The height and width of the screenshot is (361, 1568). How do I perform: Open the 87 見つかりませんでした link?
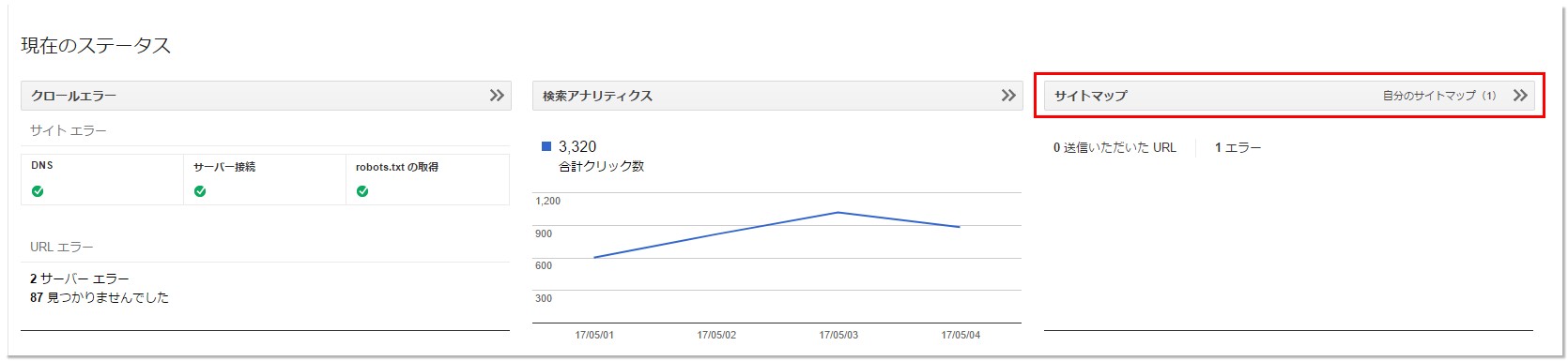100,297
